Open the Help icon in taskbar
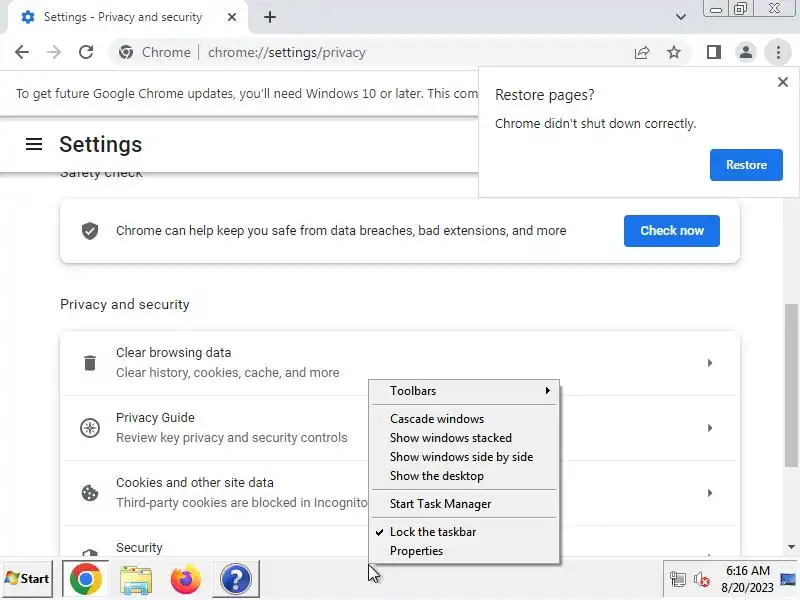The width and height of the screenshot is (800, 600). coord(236,579)
